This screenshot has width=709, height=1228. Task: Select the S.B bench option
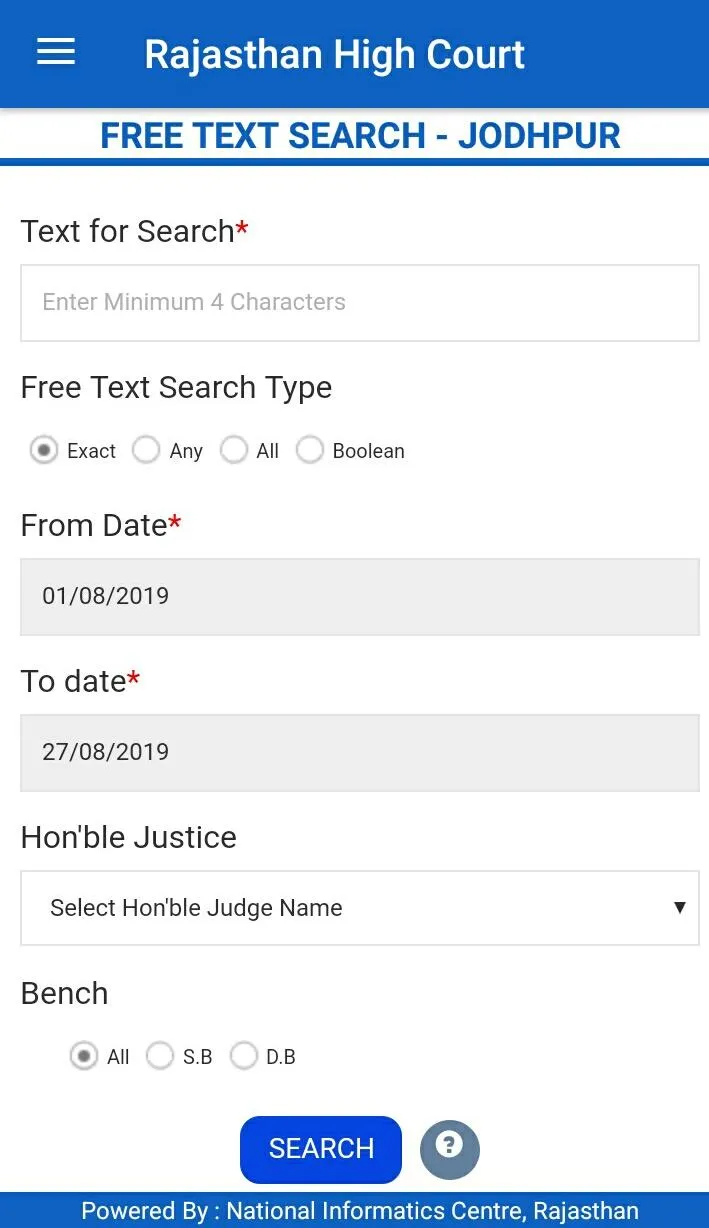(x=160, y=1056)
